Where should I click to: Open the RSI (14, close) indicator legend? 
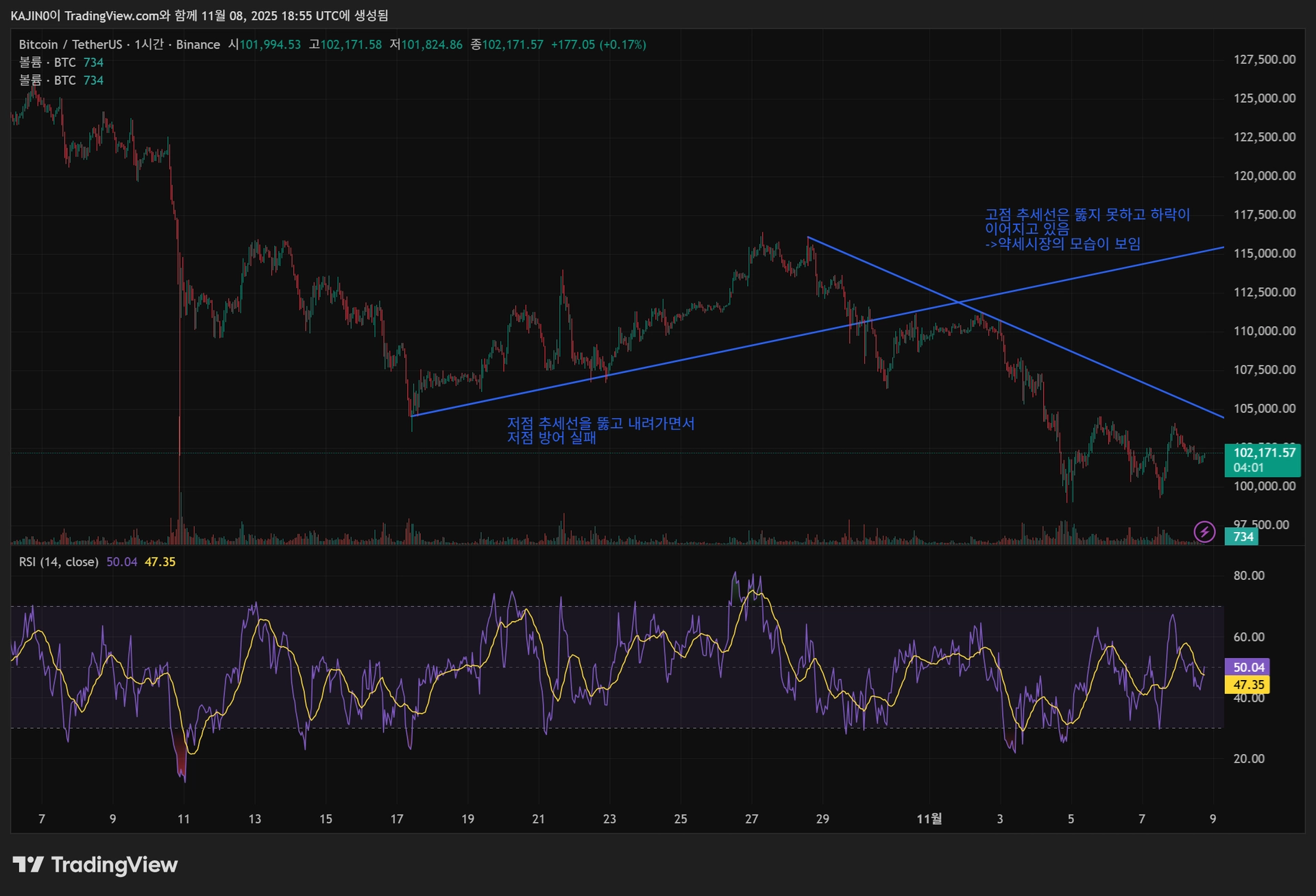pyautogui.click(x=59, y=561)
